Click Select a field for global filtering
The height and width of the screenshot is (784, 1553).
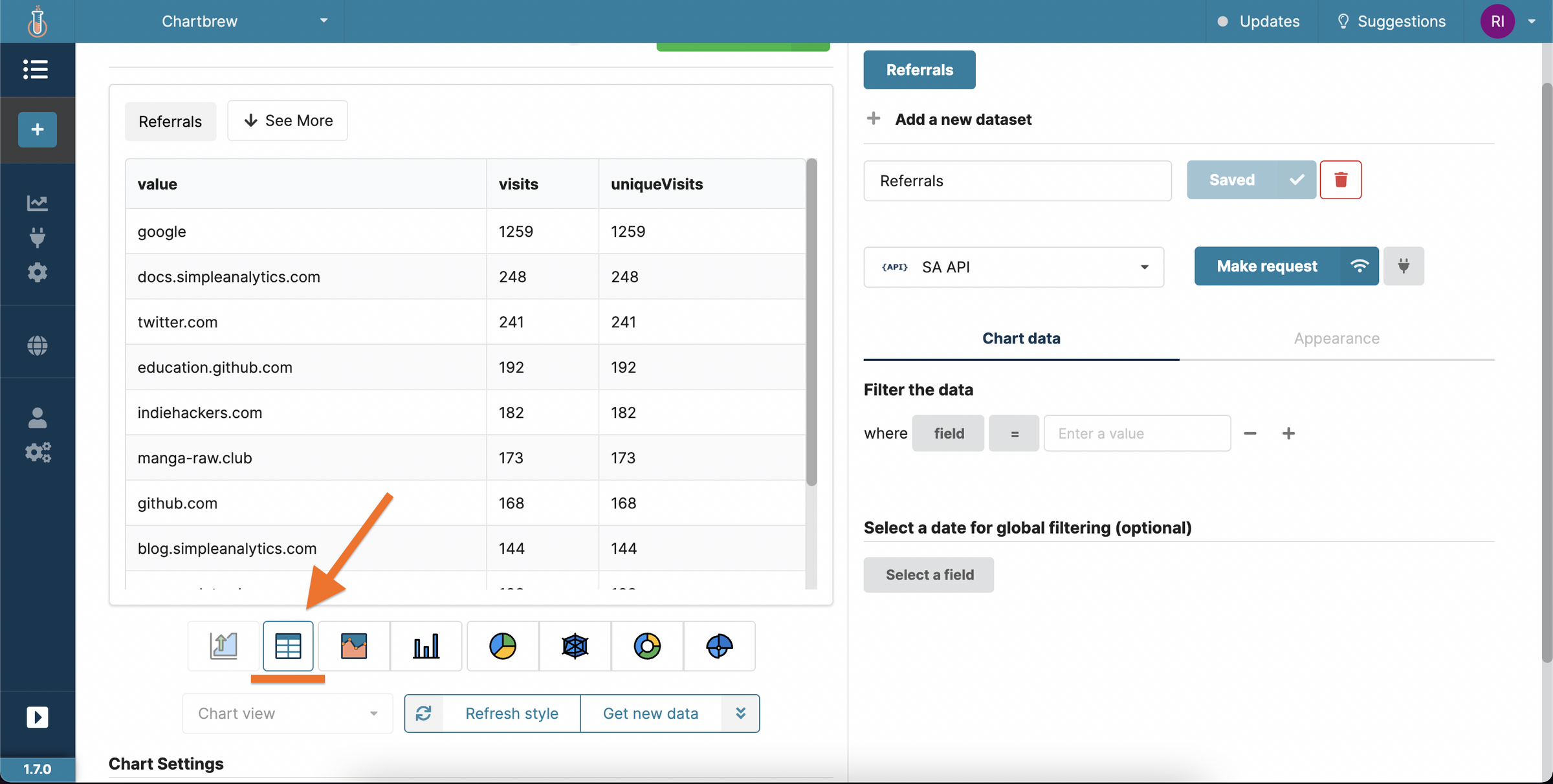pyautogui.click(x=928, y=574)
